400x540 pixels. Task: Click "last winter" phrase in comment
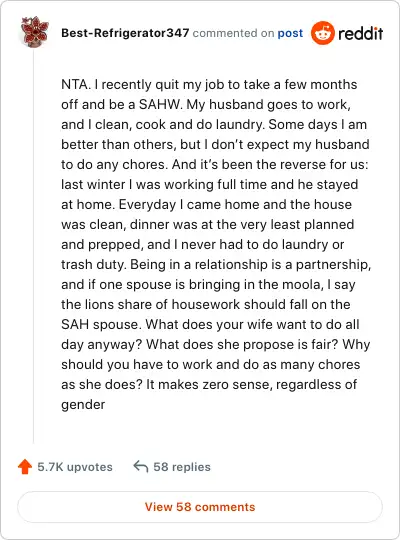(x=93, y=185)
